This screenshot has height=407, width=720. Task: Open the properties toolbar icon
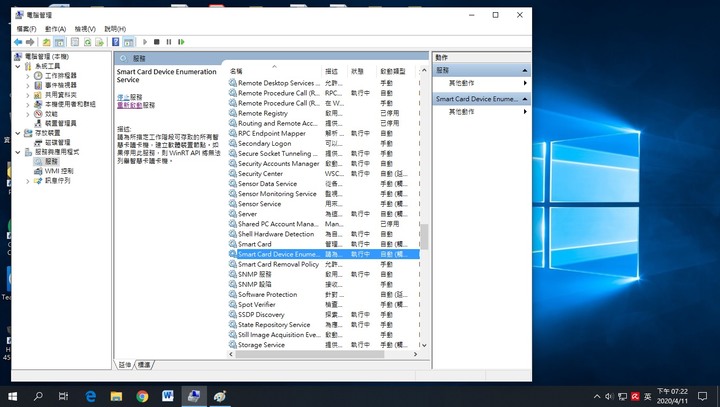(x=75, y=42)
